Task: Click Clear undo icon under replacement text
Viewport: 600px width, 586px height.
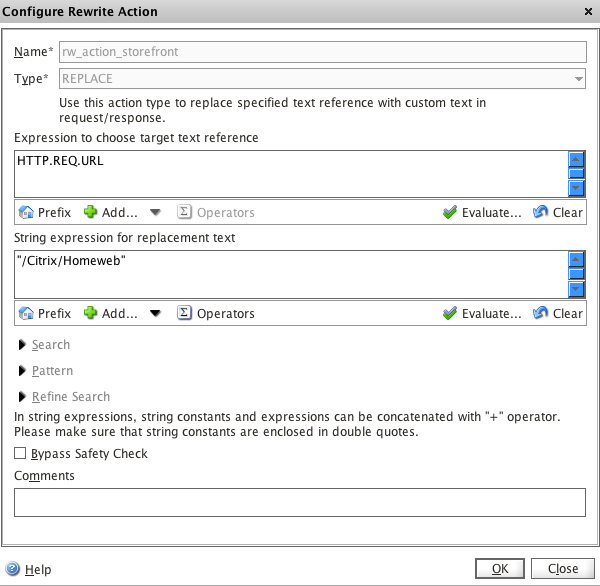Action: [540, 313]
